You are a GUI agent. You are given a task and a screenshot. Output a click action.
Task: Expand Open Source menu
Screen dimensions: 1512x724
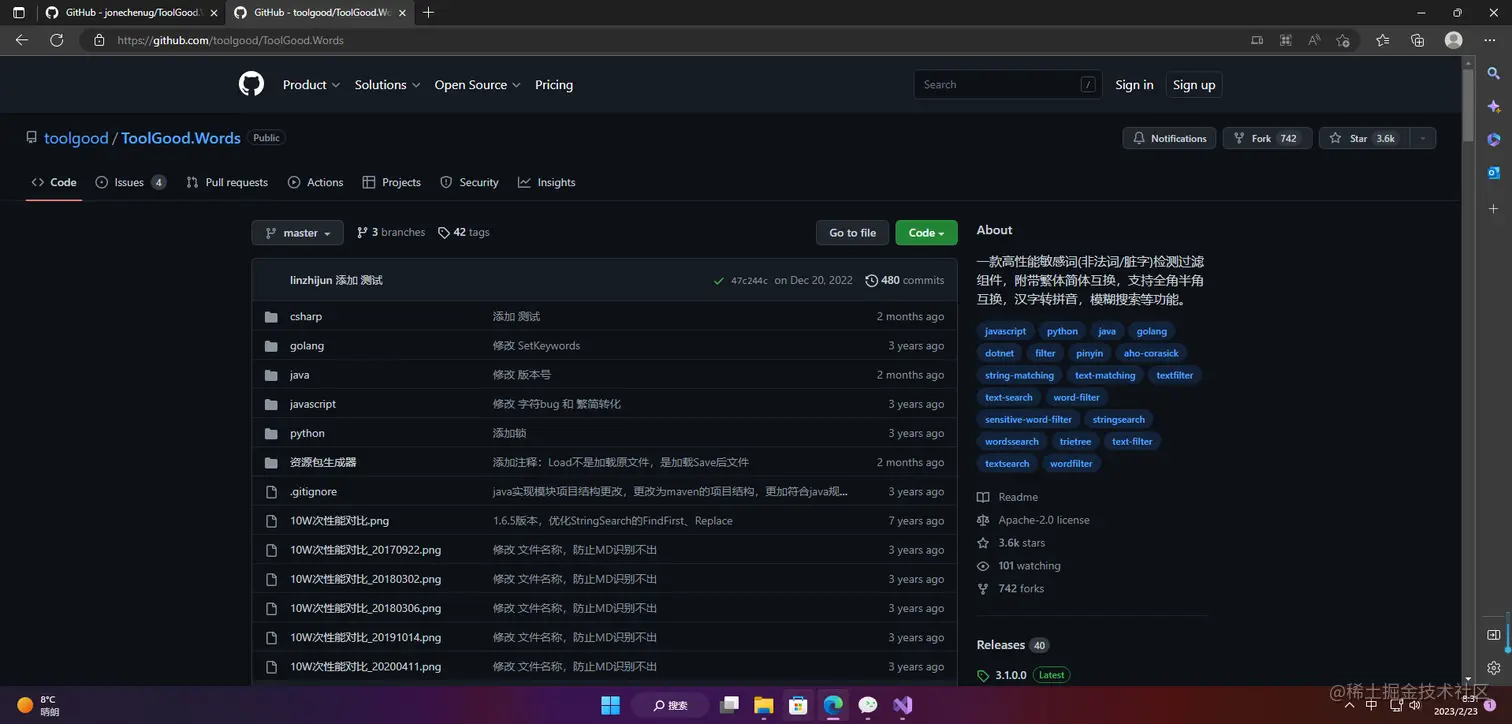click(477, 85)
